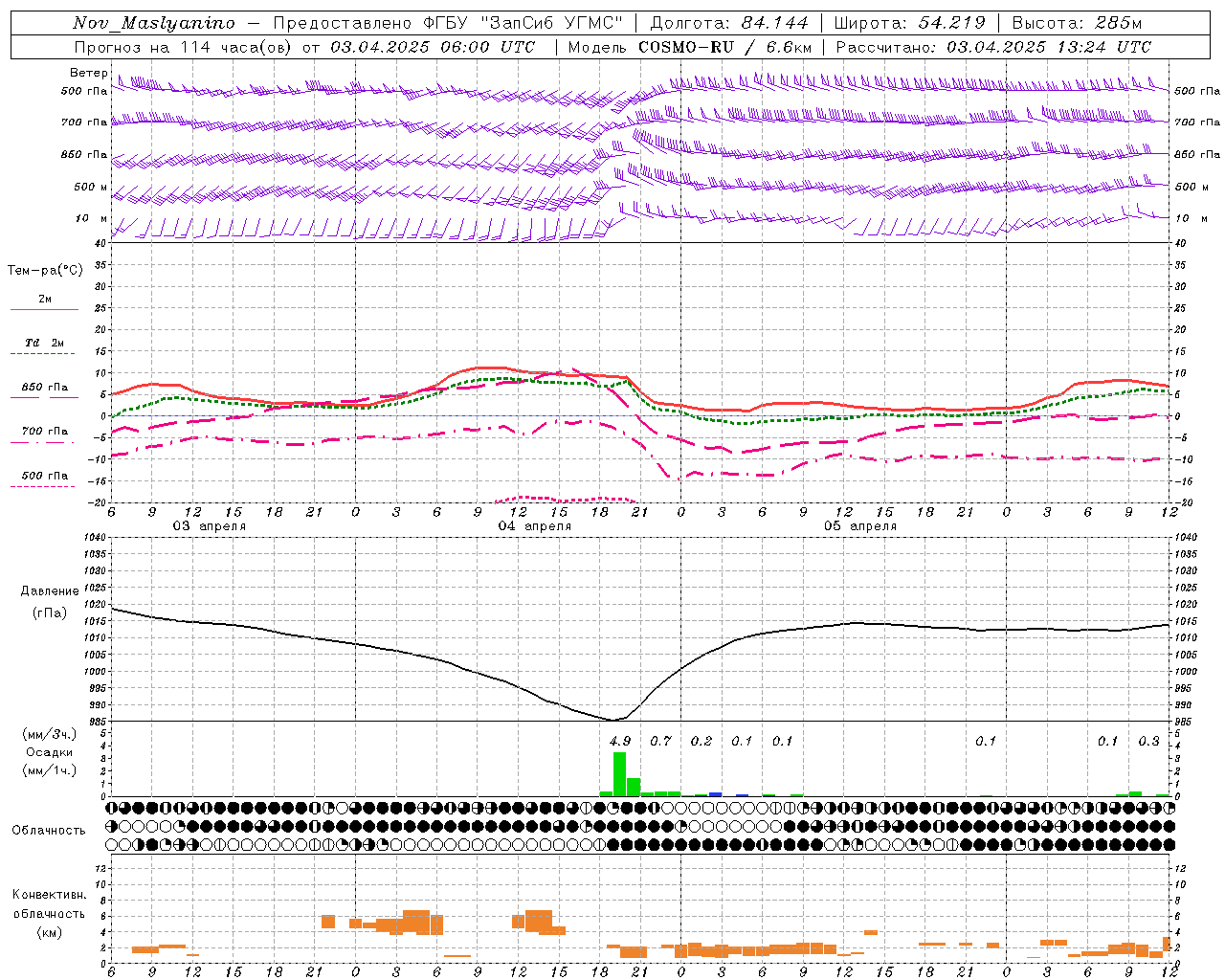Click the tallest green precipitation bar
The image size is (1225, 980).
[x=619, y=774]
